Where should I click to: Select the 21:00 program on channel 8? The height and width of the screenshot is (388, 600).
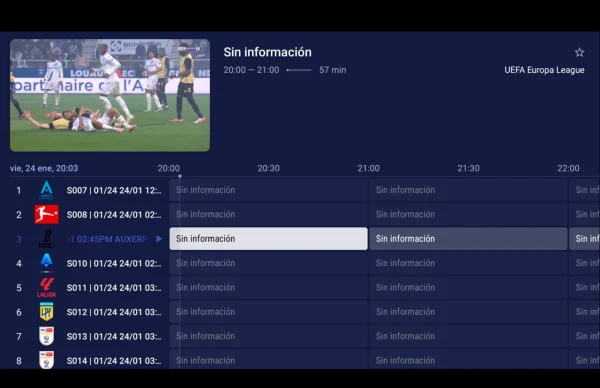[468, 360]
